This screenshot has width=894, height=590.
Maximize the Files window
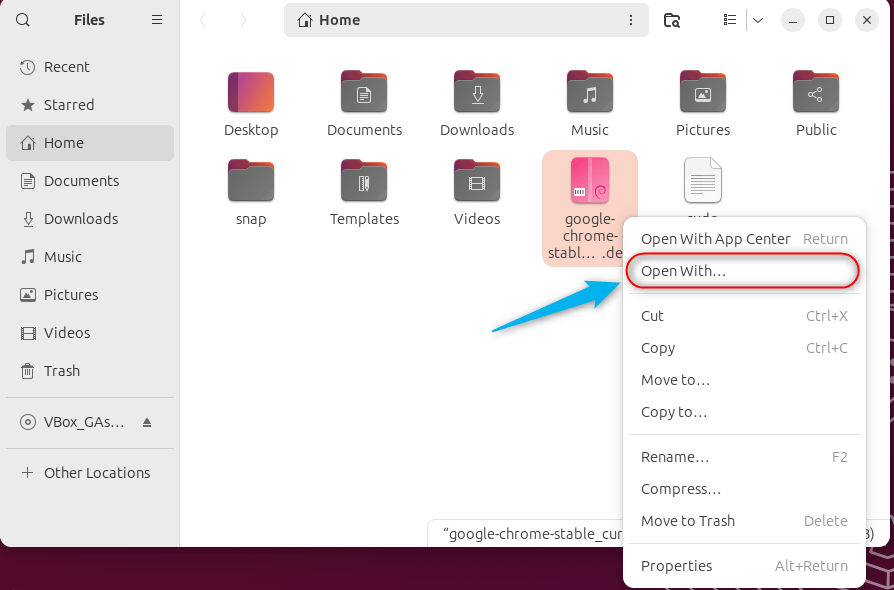pos(830,20)
